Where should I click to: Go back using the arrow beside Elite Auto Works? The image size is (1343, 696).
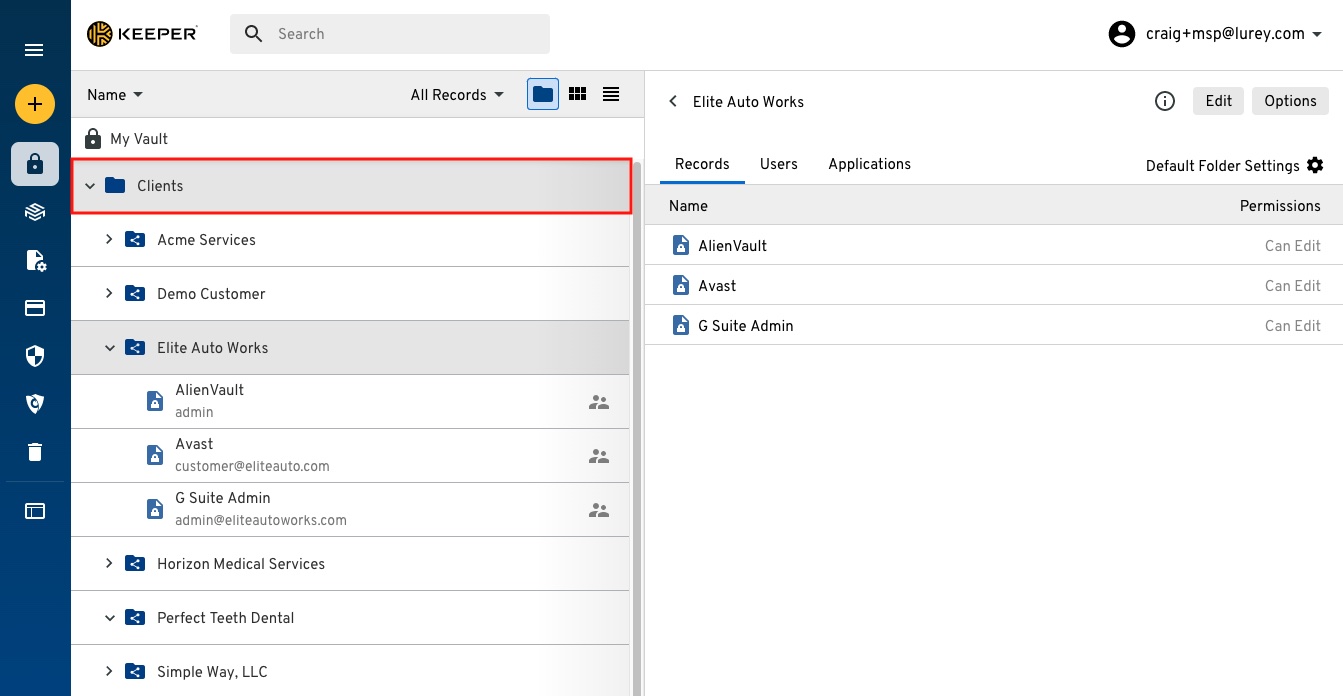pos(673,101)
